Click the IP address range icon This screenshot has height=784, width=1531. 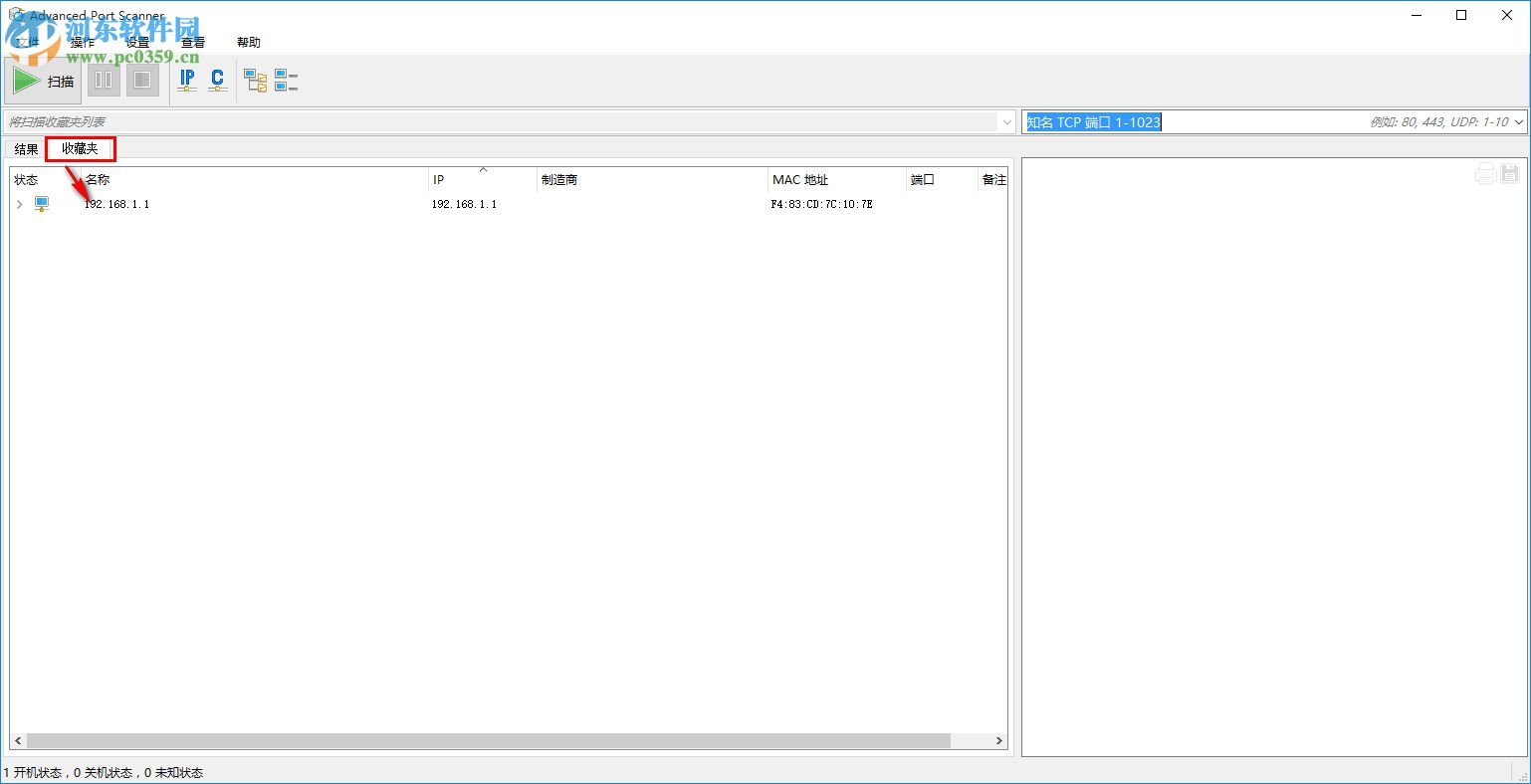pos(187,81)
